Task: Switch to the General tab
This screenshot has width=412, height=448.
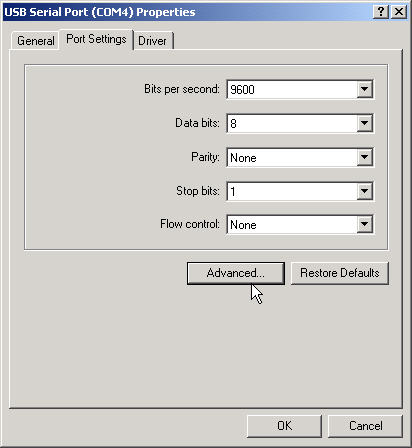Action: tap(36, 41)
